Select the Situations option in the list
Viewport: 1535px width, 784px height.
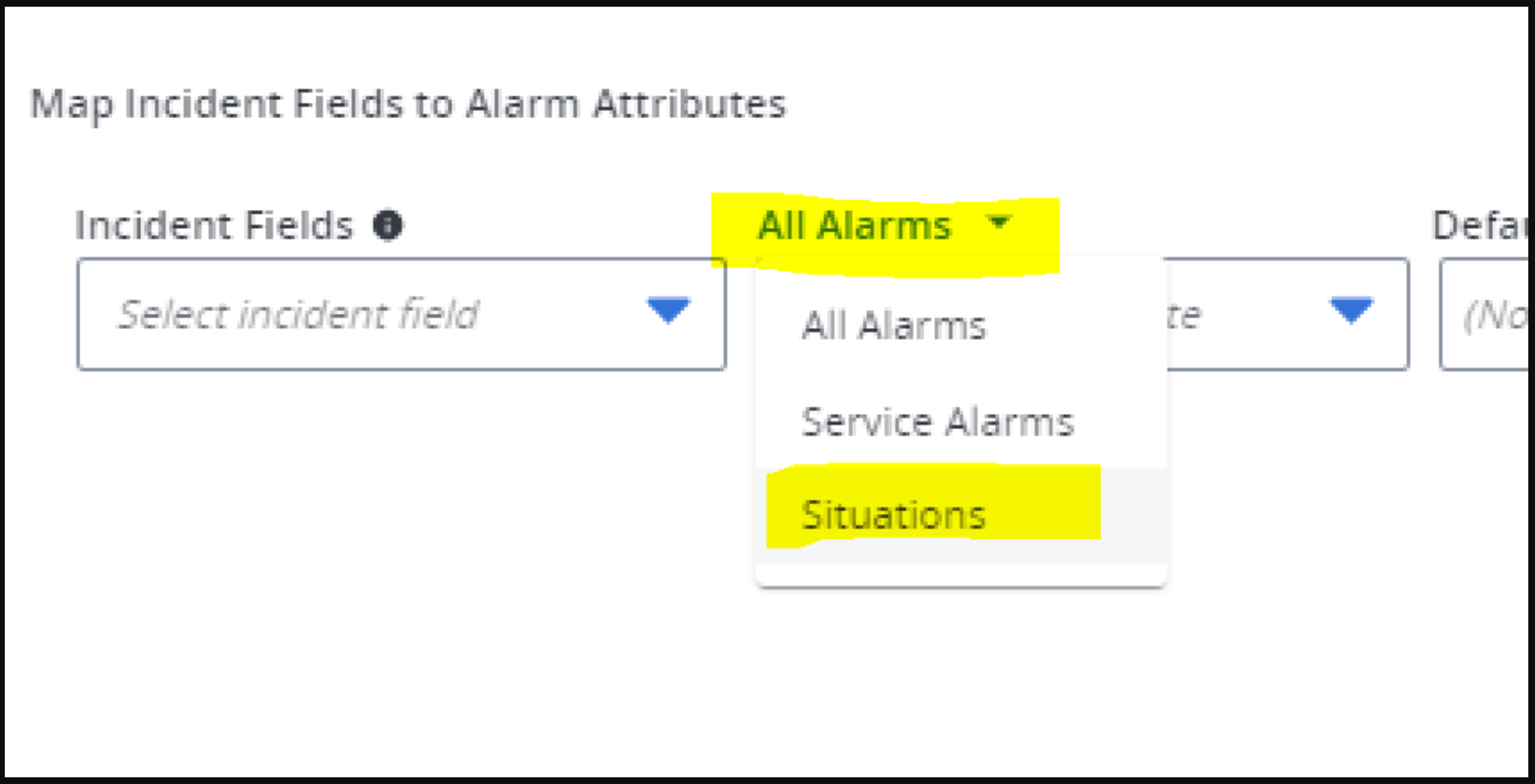[893, 515]
